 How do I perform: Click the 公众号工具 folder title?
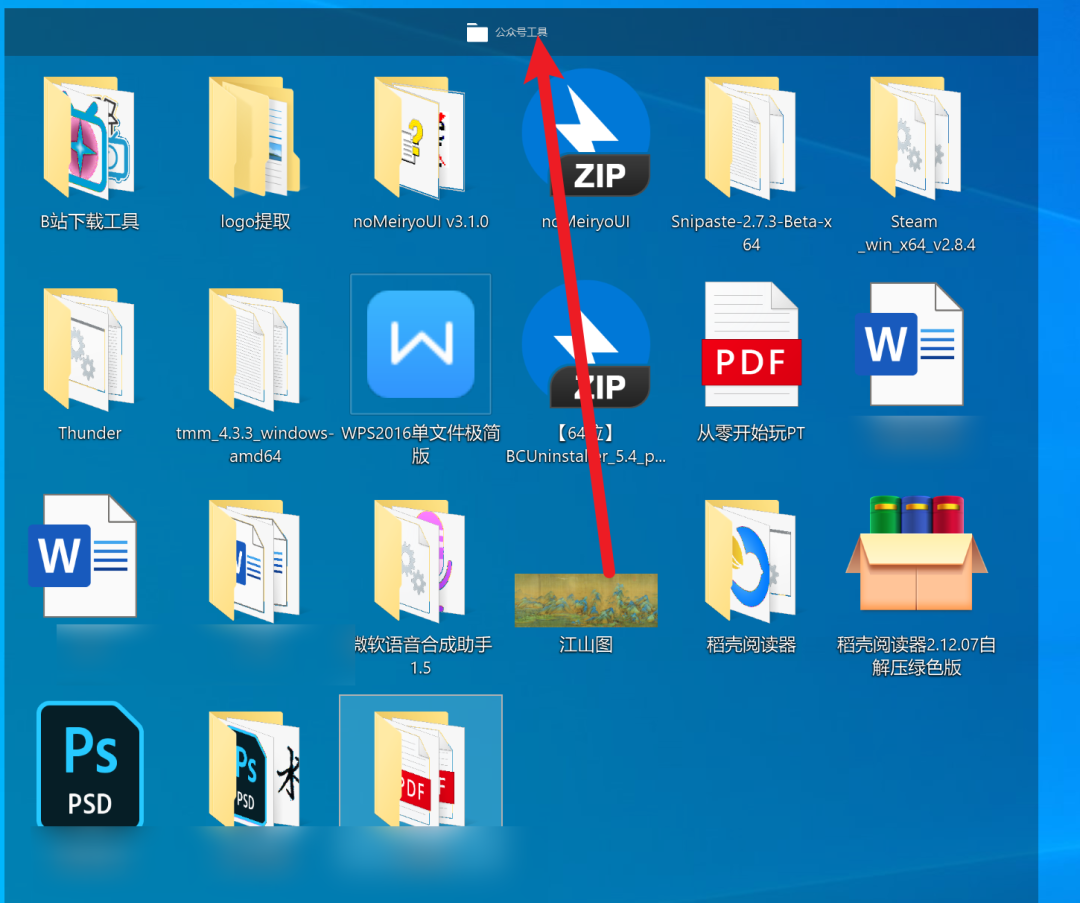click(x=521, y=32)
